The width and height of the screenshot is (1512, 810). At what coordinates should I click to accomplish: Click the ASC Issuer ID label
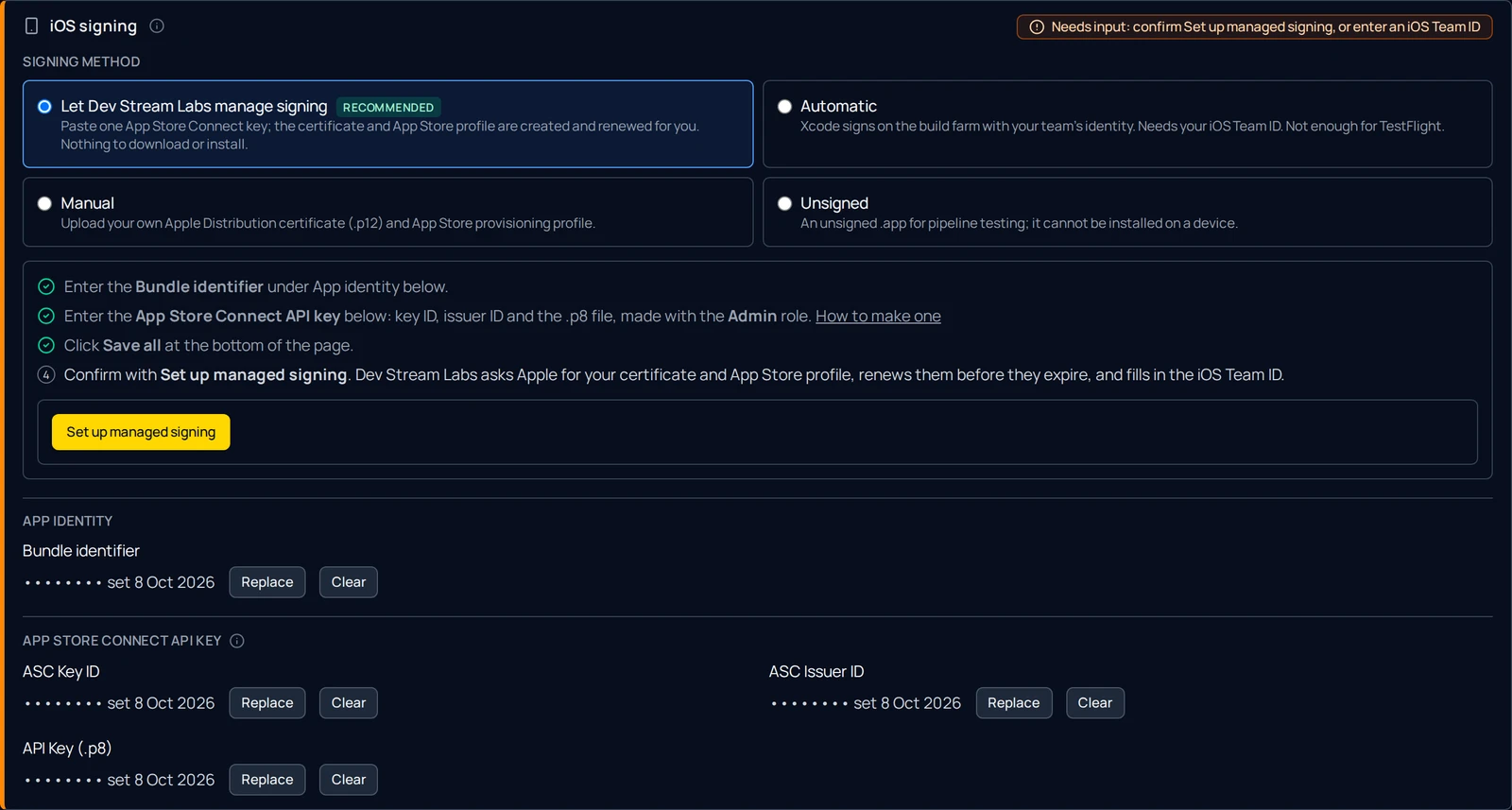click(x=816, y=672)
